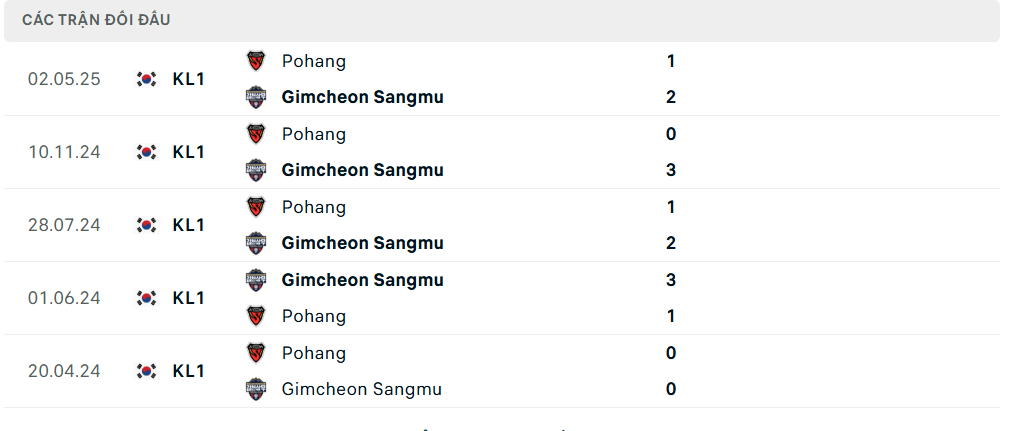The height and width of the screenshot is (431, 1010).
Task: Select Pohang team name in 02.05.25 match
Action: (x=314, y=61)
